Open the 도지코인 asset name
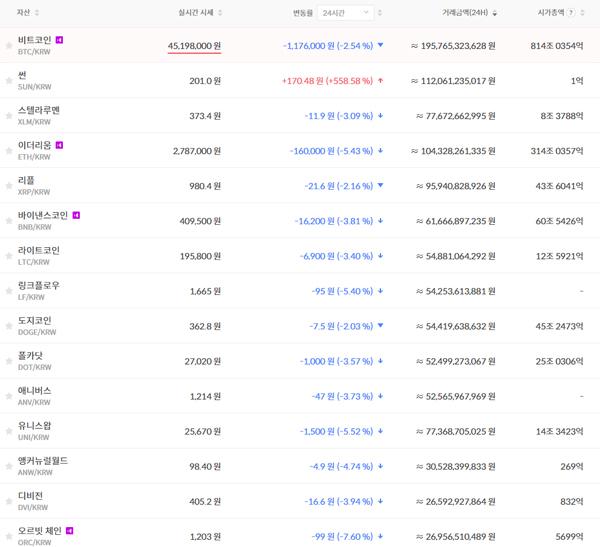This screenshot has width=600, height=547. point(34,320)
